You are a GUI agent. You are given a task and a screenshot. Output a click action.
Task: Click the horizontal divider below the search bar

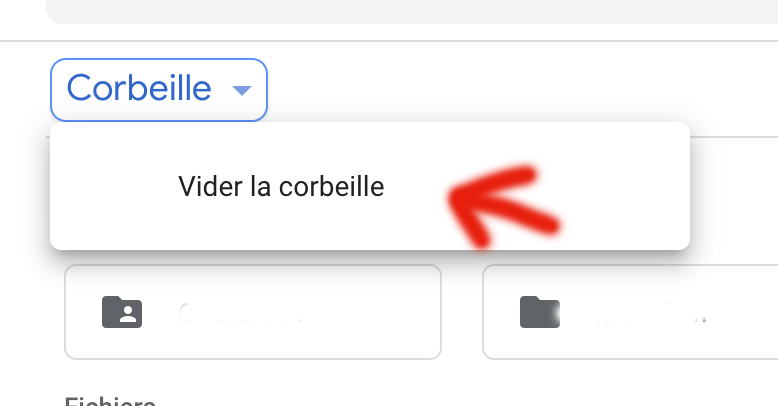(389, 41)
